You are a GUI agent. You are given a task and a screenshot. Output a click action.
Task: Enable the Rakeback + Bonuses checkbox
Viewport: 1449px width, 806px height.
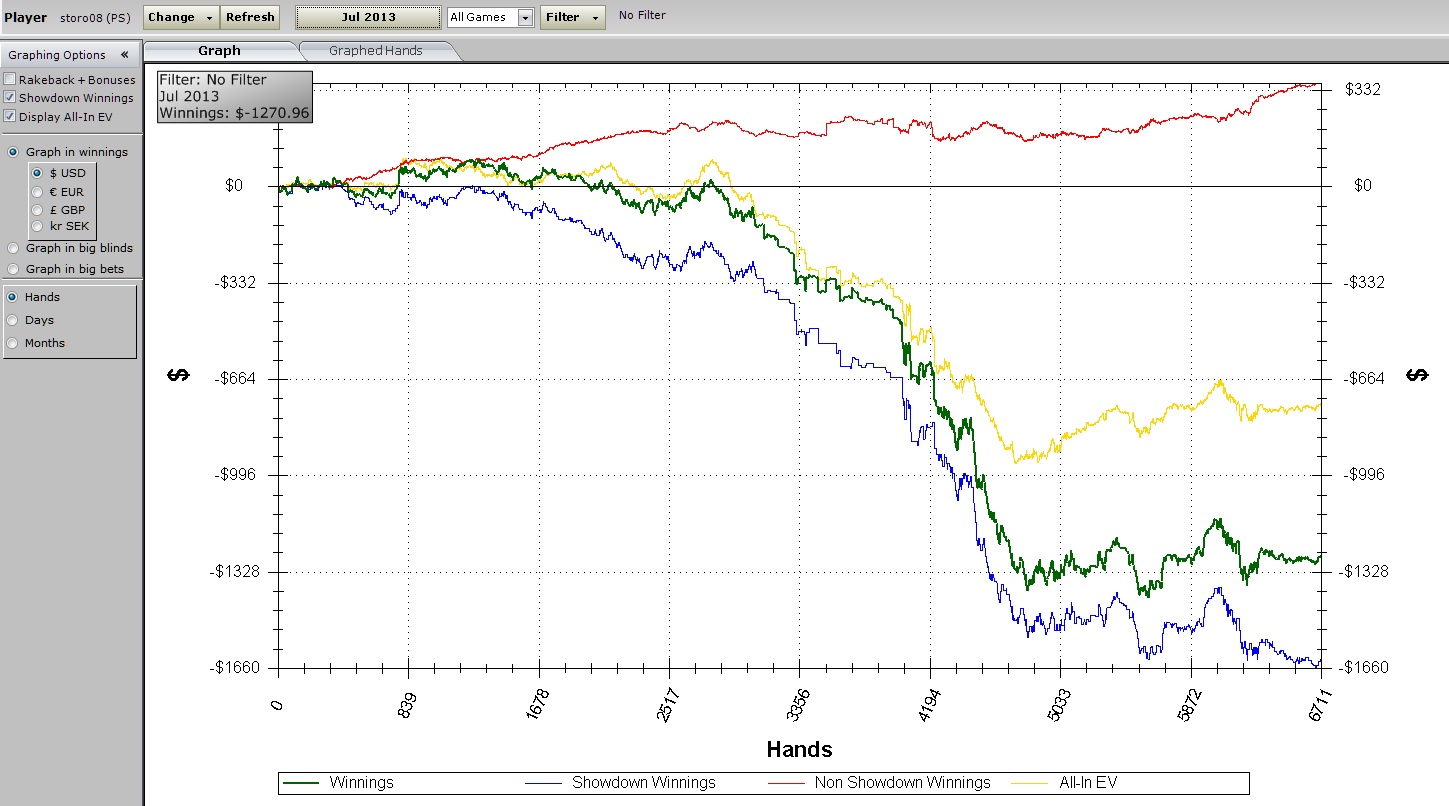click(x=10, y=79)
